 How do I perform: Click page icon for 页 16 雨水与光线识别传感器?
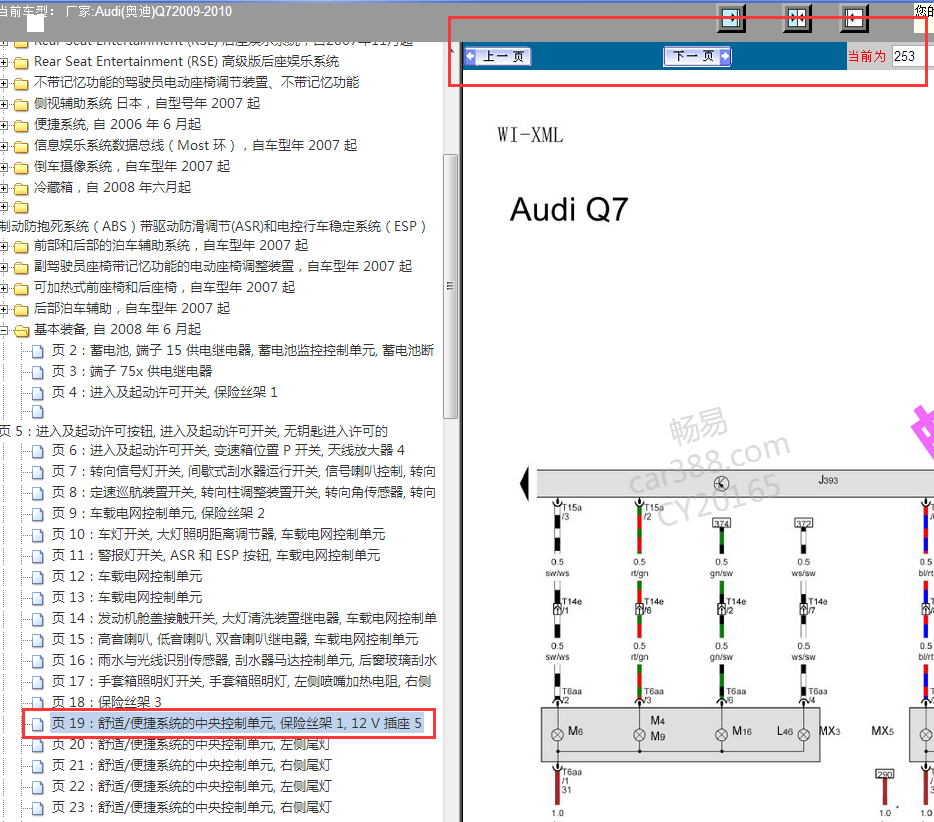[x=38, y=661]
